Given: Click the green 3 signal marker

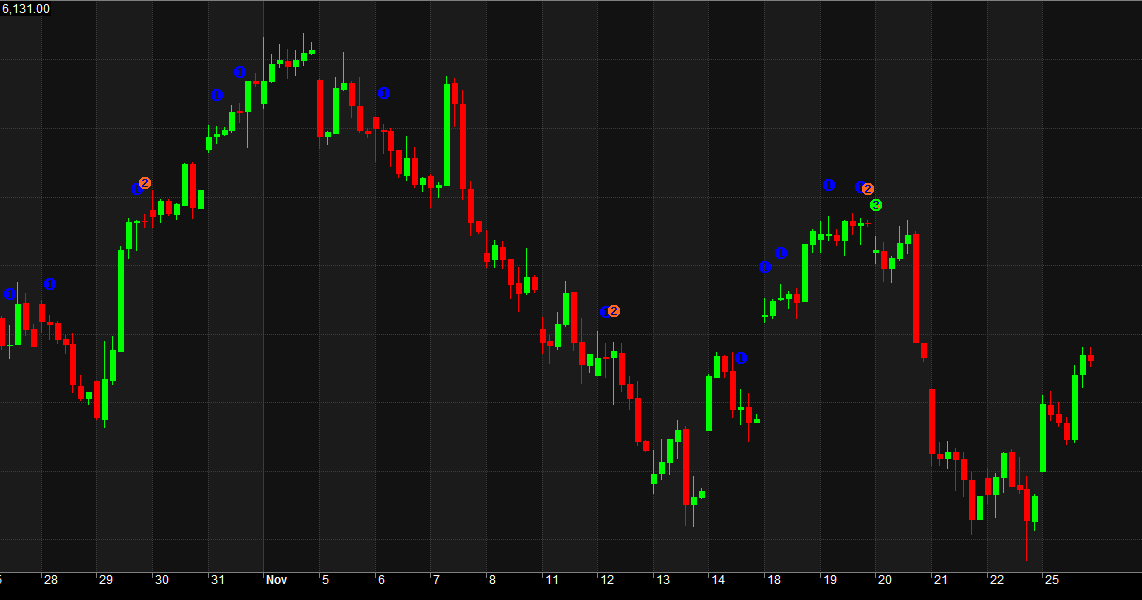Looking at the screenshot, I should coord(876,205).
